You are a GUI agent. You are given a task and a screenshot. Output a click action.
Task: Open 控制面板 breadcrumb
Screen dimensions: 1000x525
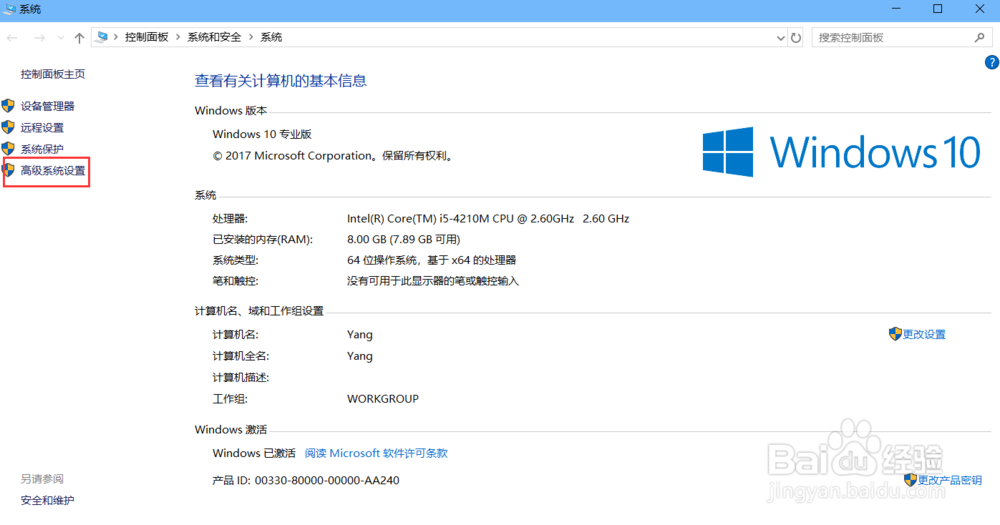point(147,38)
